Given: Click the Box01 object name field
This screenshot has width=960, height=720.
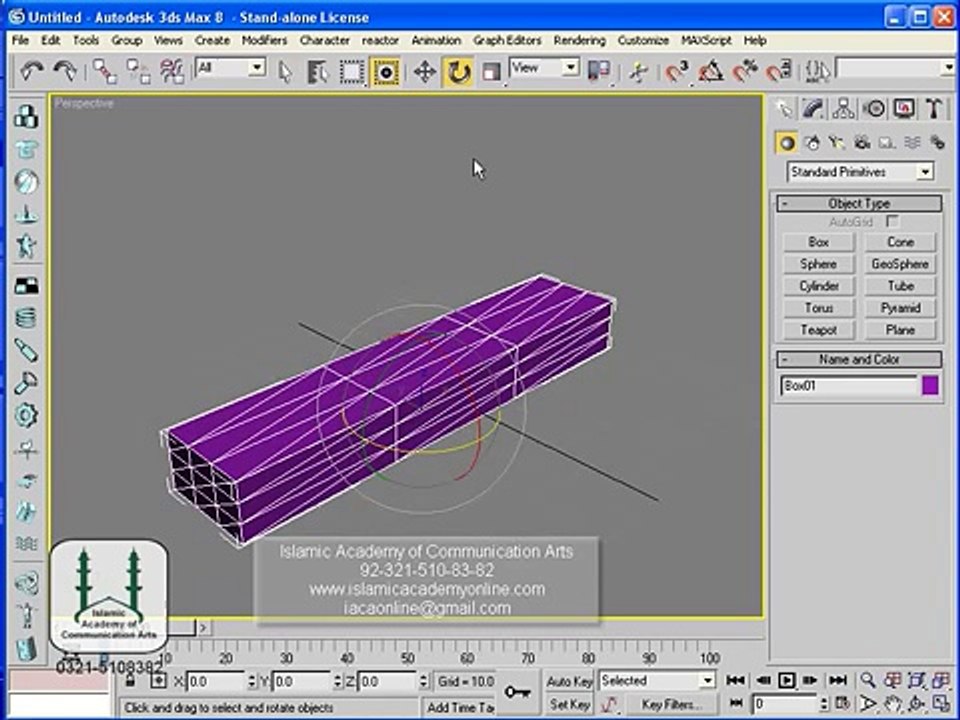Looking at the screenshot, I should (849, 386).
